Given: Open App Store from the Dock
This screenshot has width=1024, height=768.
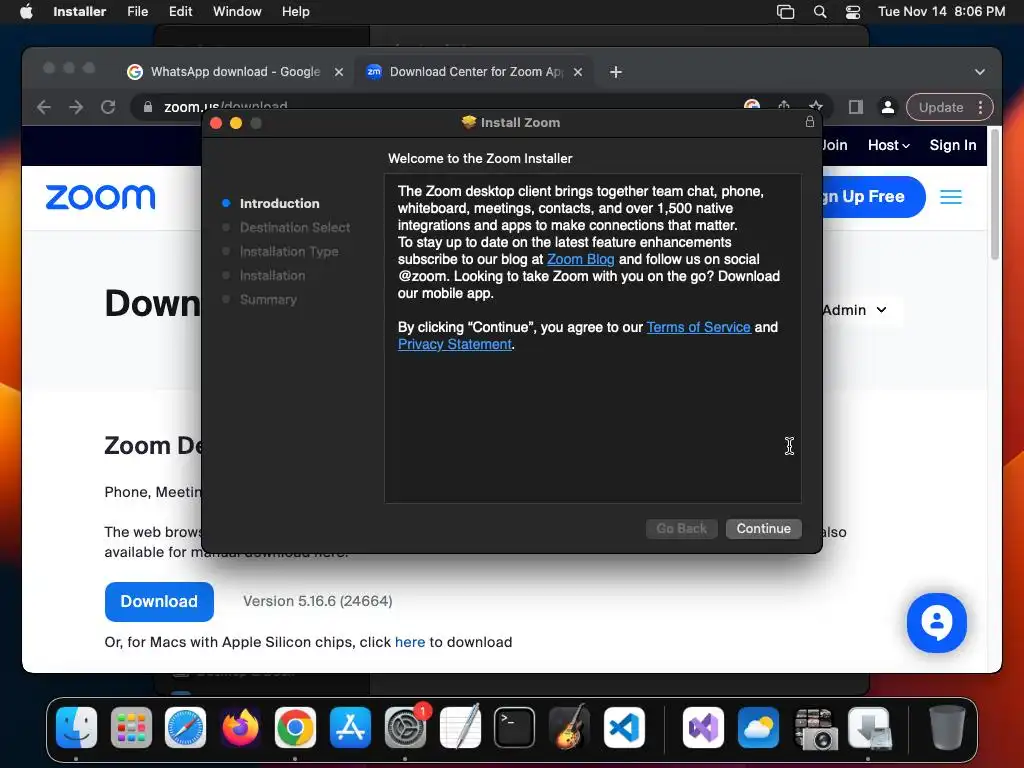Looking at the screenshot, I should pos(351,727).
